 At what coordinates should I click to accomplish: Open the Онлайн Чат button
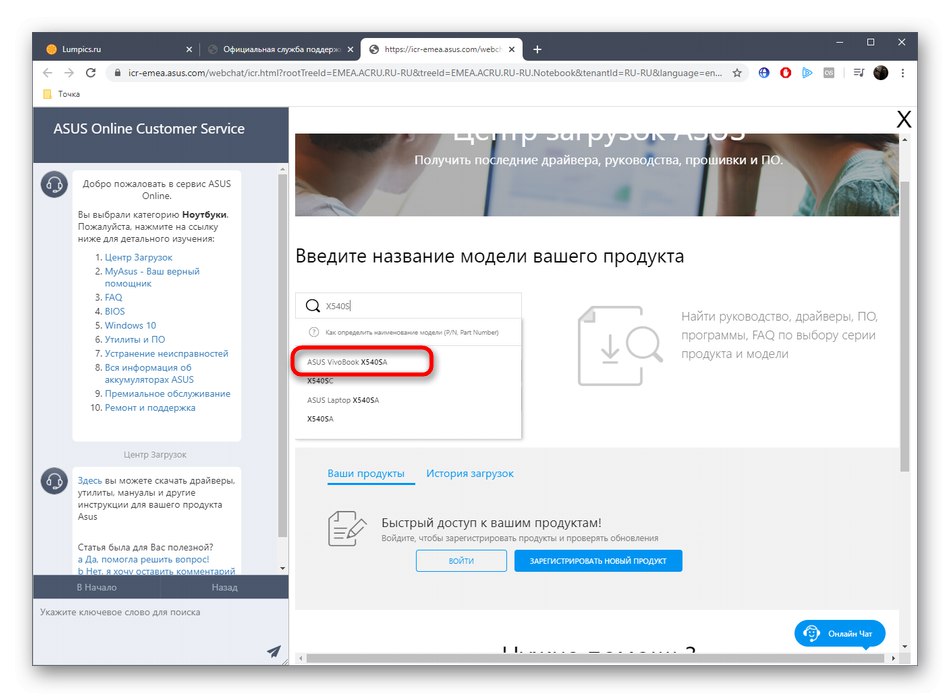click(839, 634)
